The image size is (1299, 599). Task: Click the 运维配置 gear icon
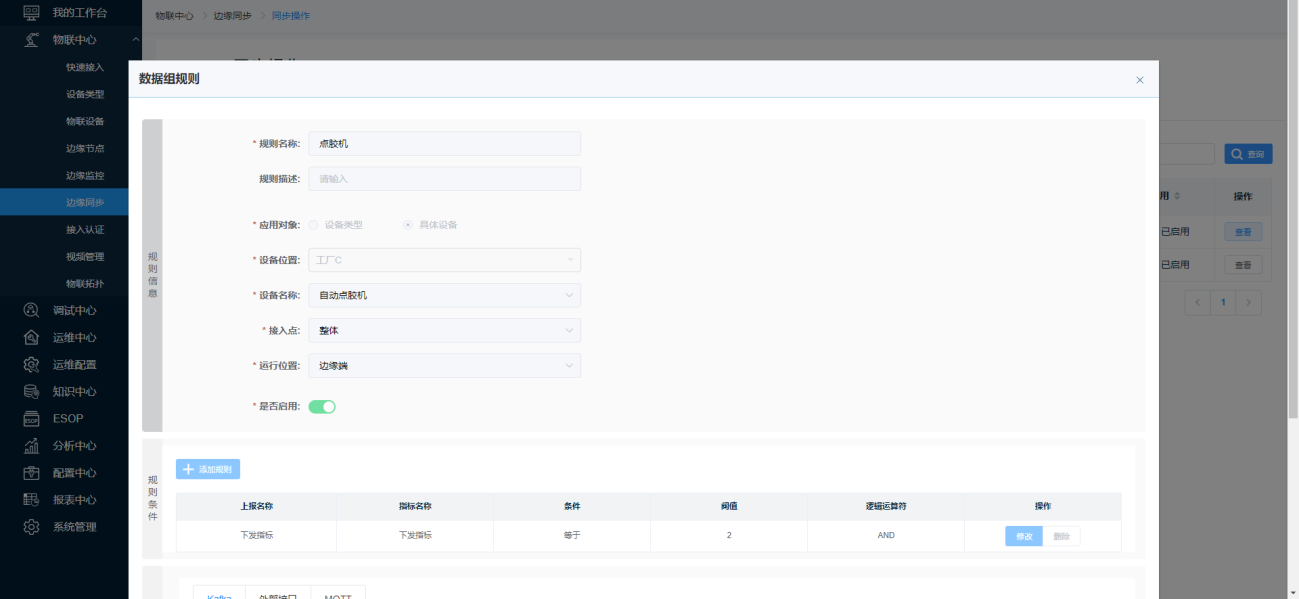point(31,364)
